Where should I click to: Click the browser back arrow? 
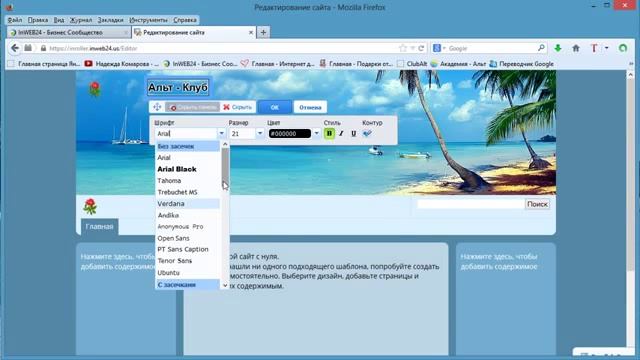point(15,48)
